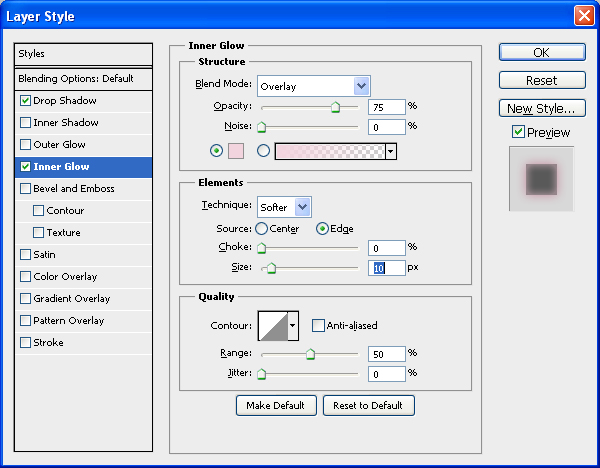The image size is (600, 468).
Task: Enable the Gradient Overlay checkbox
Action: pyautogui.click(x=25, y=298)
